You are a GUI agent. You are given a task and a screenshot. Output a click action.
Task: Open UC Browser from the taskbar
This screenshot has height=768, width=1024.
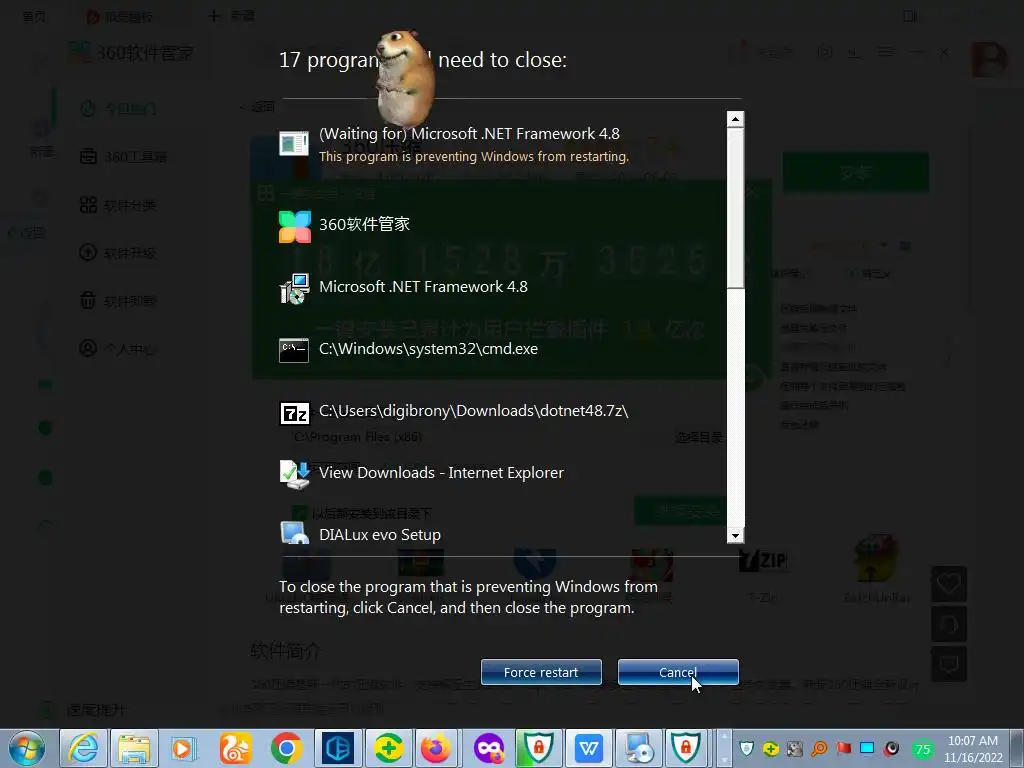point(235,748)
